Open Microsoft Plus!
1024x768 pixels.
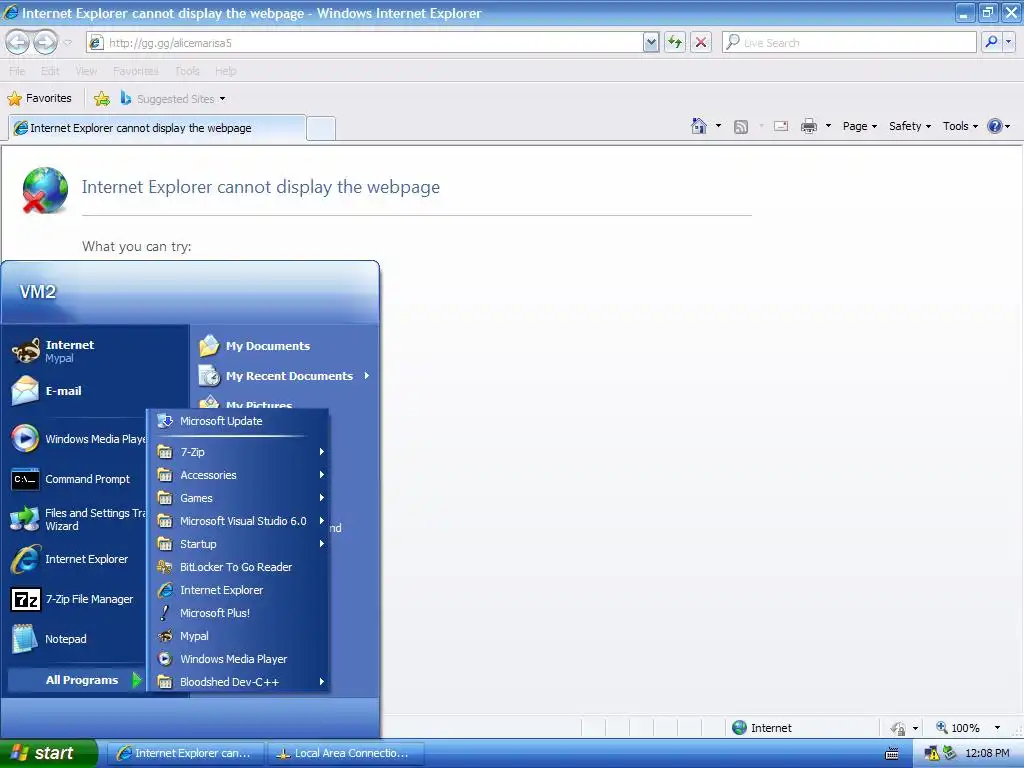coord(238,613)
